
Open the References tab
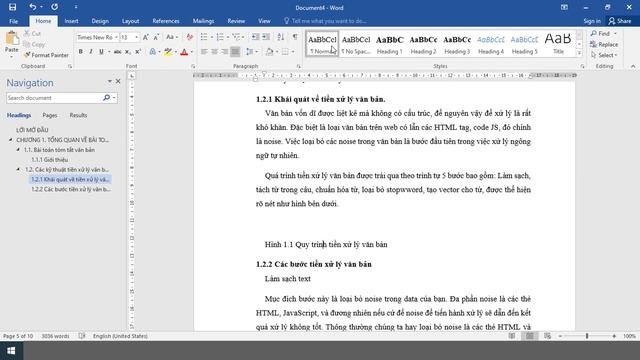click(x=166, y=21)
